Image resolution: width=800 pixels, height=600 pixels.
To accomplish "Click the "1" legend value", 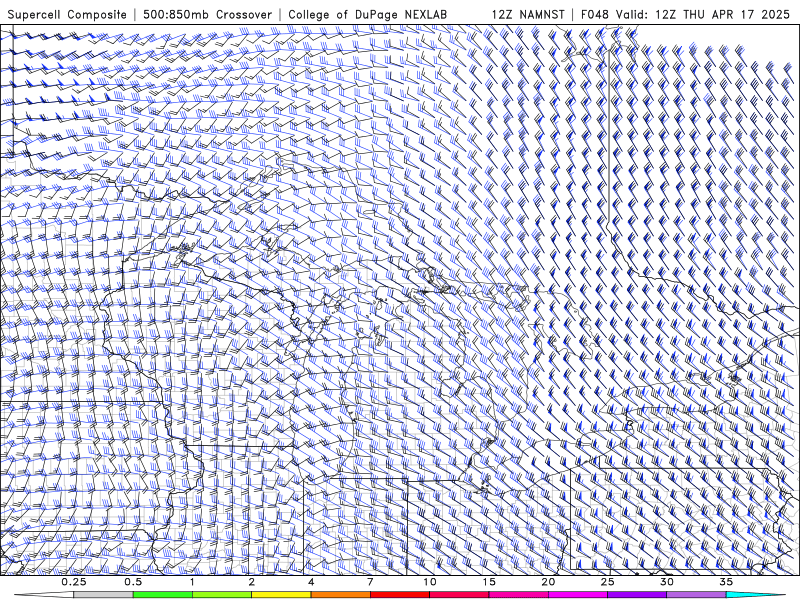I will coord(192,582).
